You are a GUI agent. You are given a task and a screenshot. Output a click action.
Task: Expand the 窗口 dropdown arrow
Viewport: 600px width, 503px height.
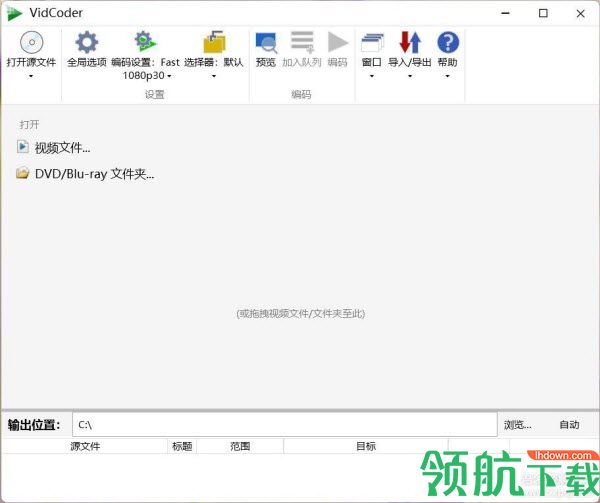(x=372, y=76)
